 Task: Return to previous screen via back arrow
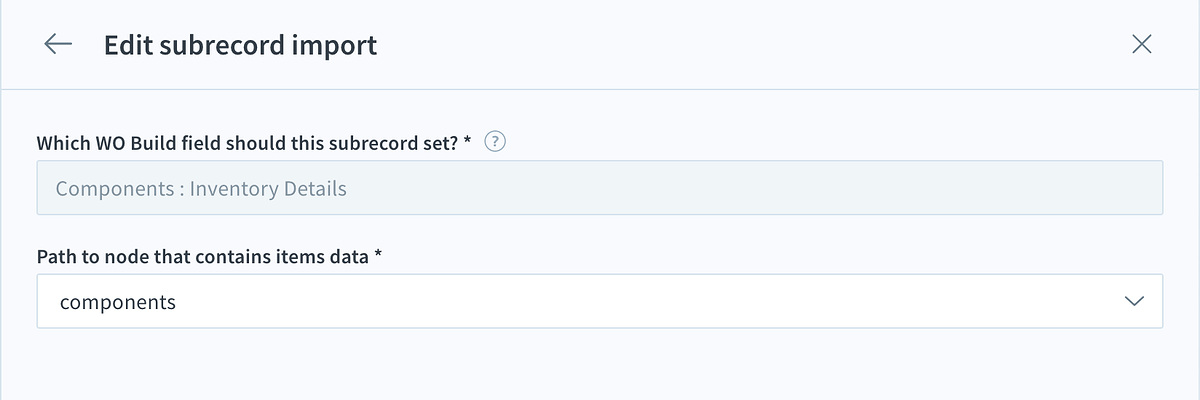click(x=58, y=44)
